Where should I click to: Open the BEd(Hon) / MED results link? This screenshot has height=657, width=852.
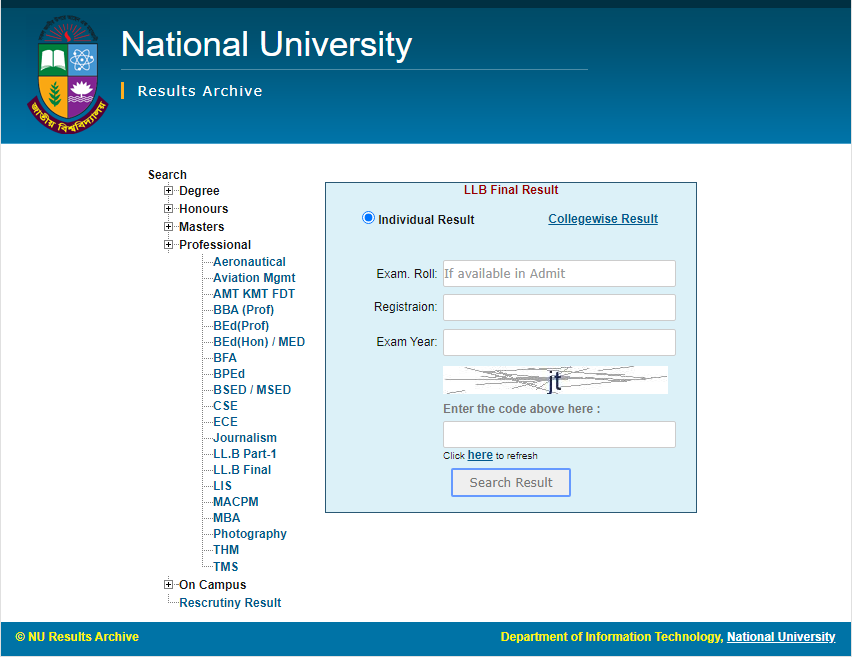tap(259, 342)
